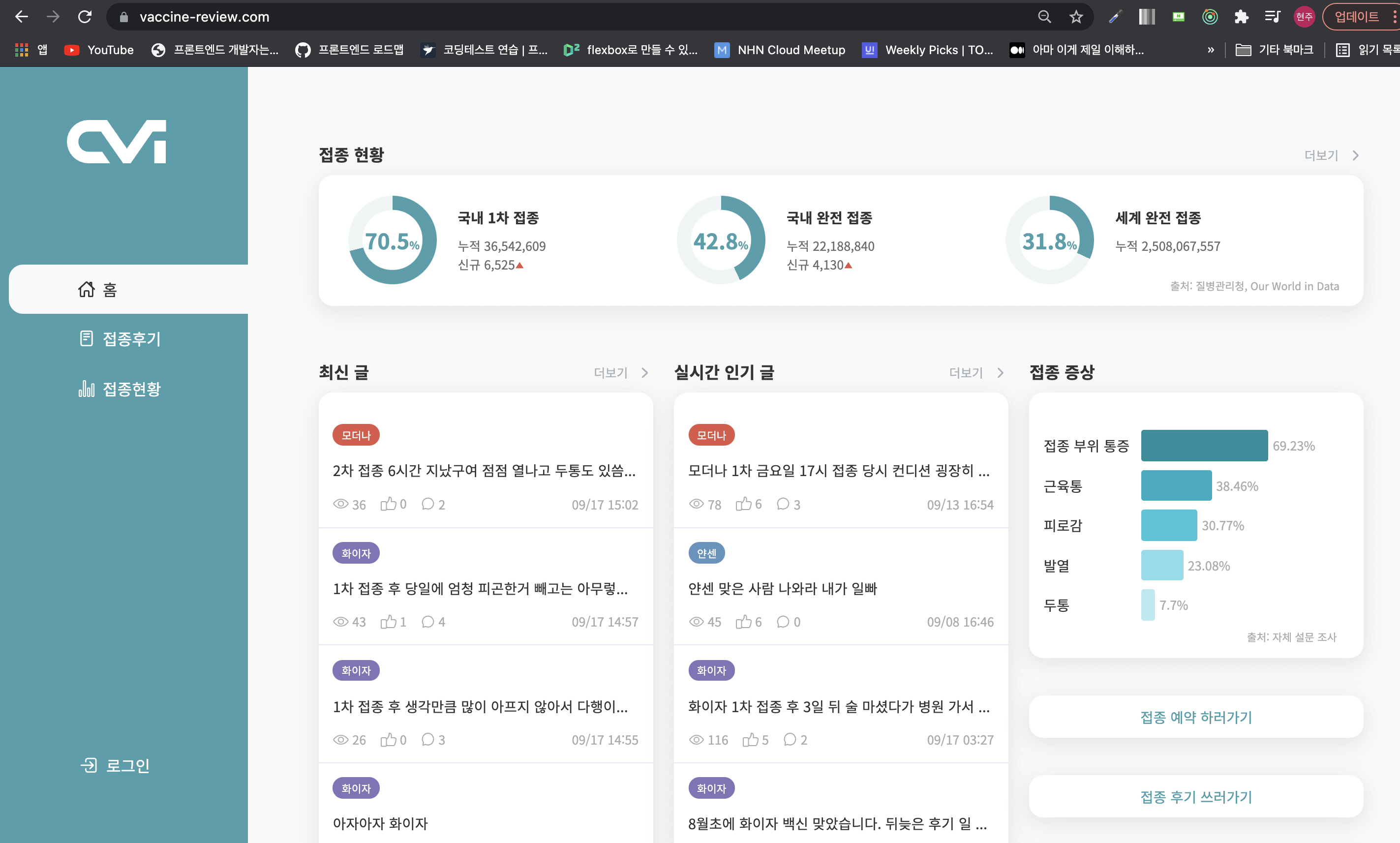Click 접종 예약 하러가기 button
This screenshot has width=1400, height=843.
point(1195,717)
